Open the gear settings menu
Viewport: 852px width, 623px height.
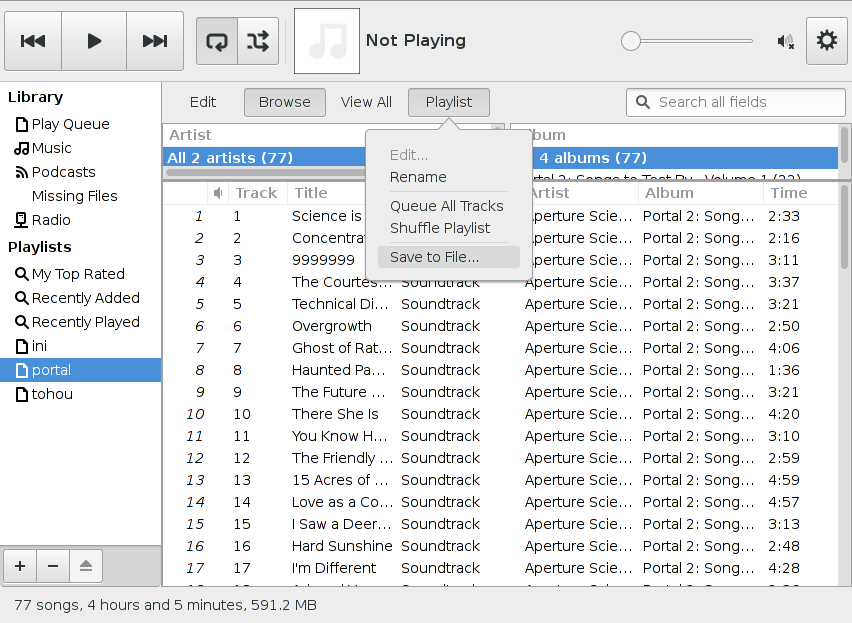pos(826,41)
